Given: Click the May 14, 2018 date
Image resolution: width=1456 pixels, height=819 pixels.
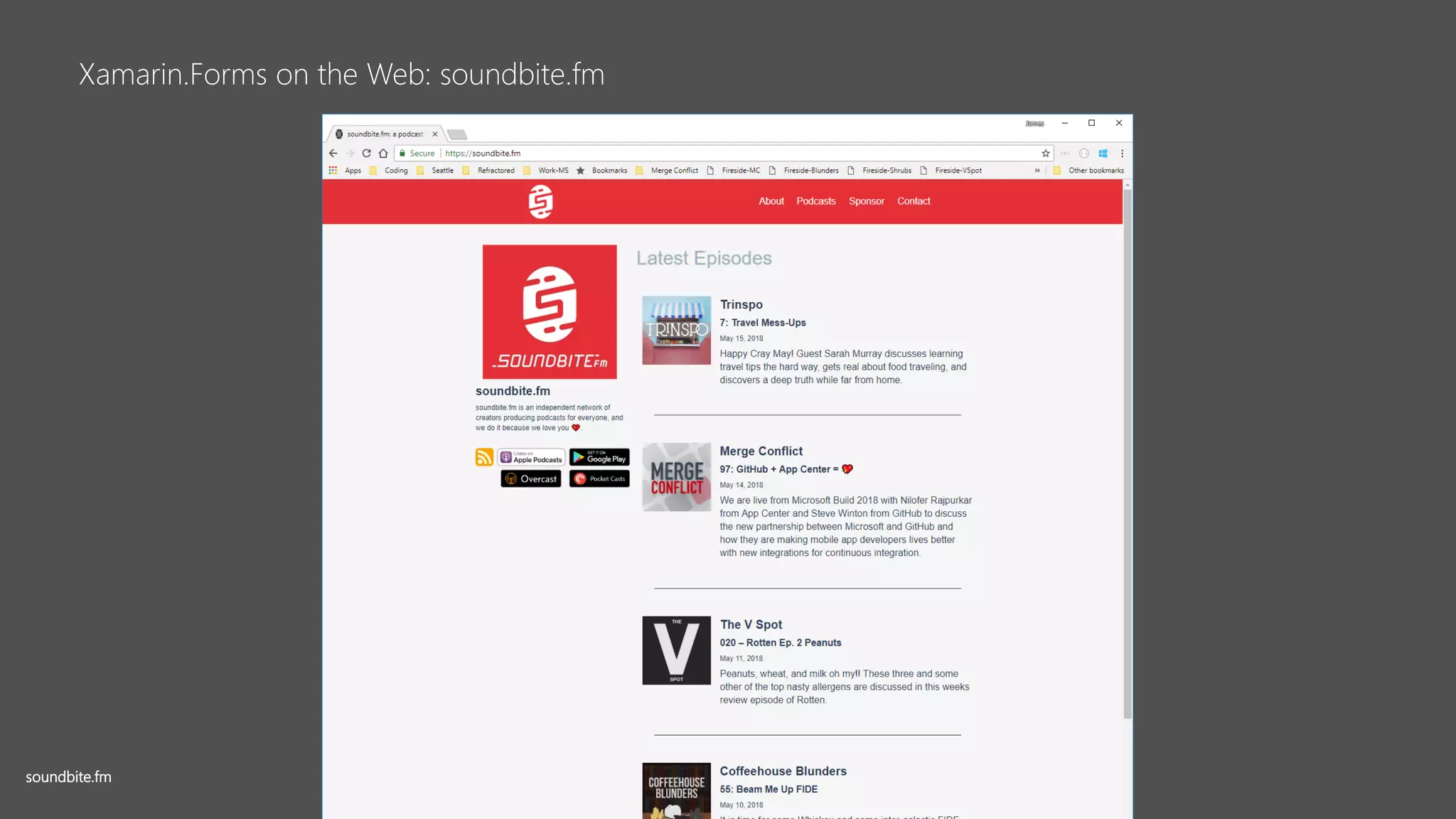Looking at the screenshot, I should pos(742,485).
